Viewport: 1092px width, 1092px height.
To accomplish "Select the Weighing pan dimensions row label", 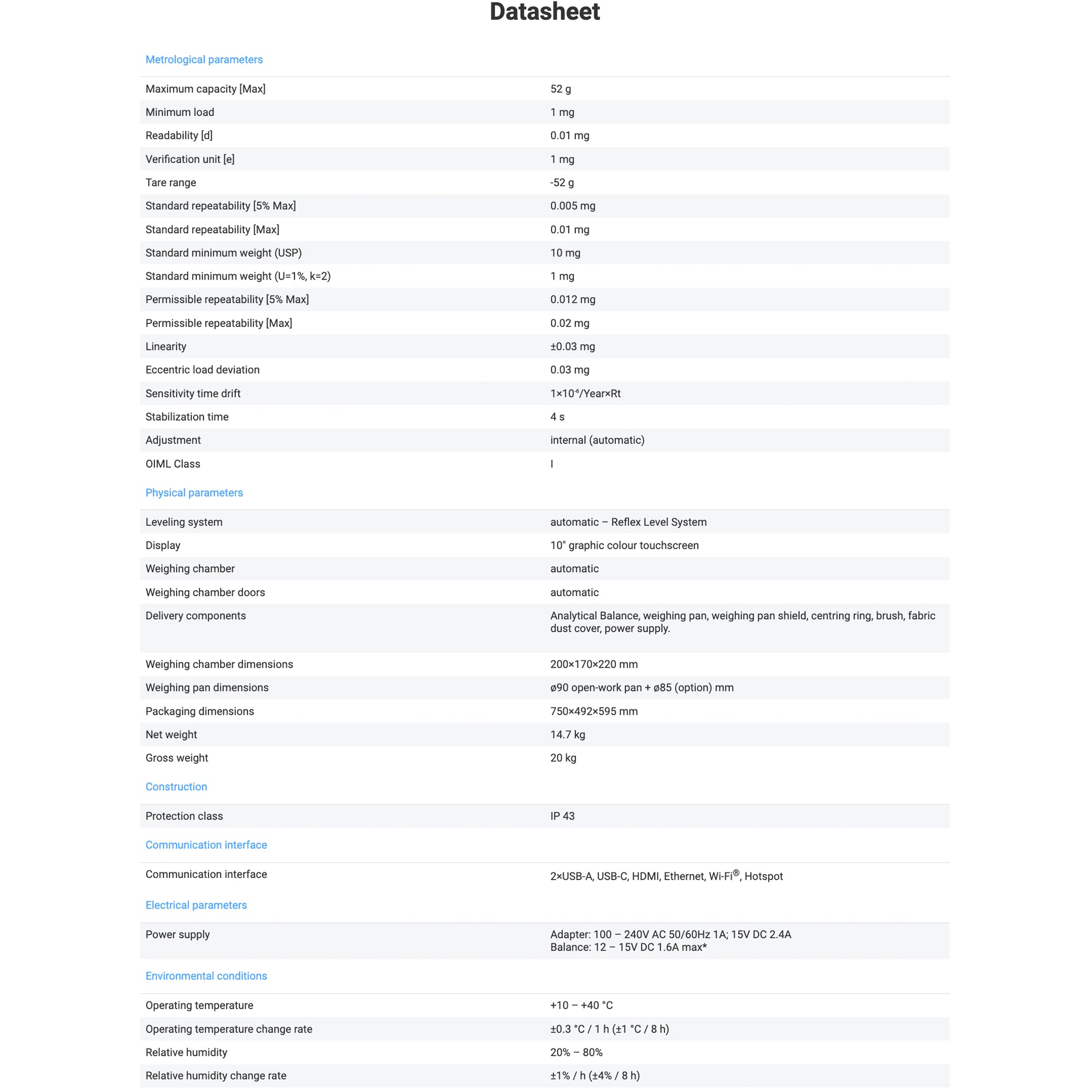I will coord(207,687).
